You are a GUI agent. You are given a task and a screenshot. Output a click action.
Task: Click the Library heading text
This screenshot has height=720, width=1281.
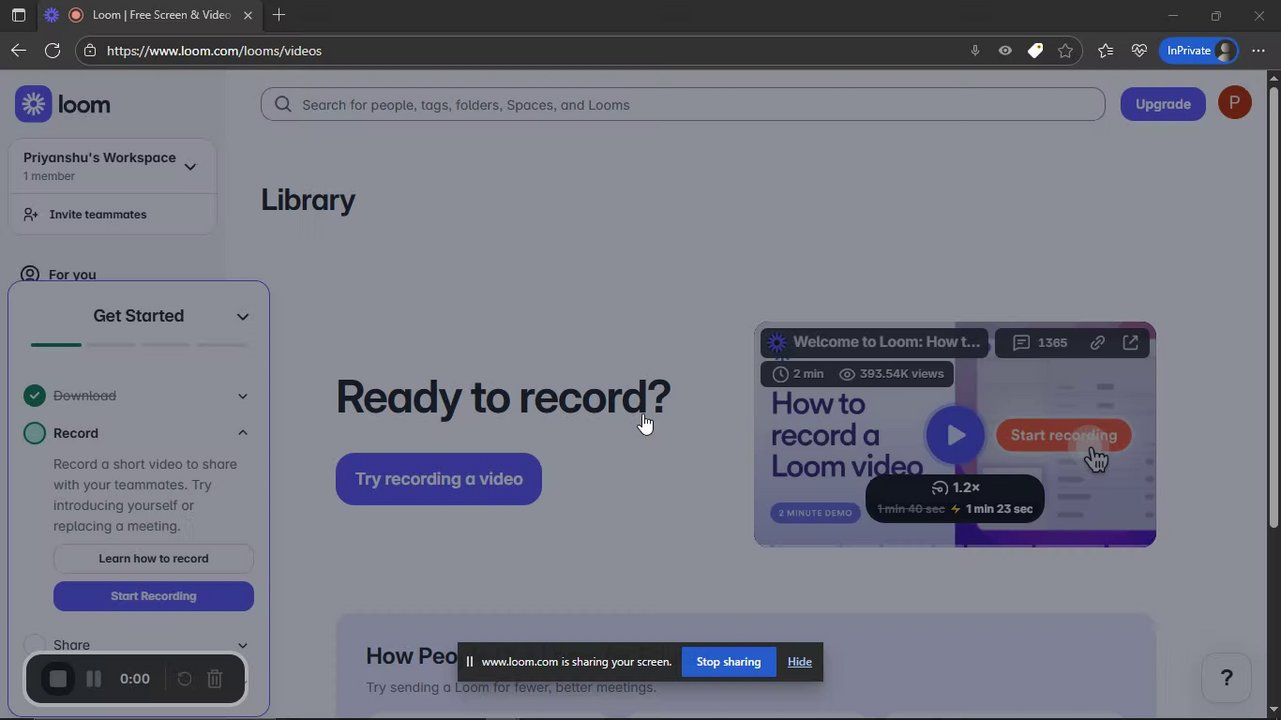click(308, 200)
